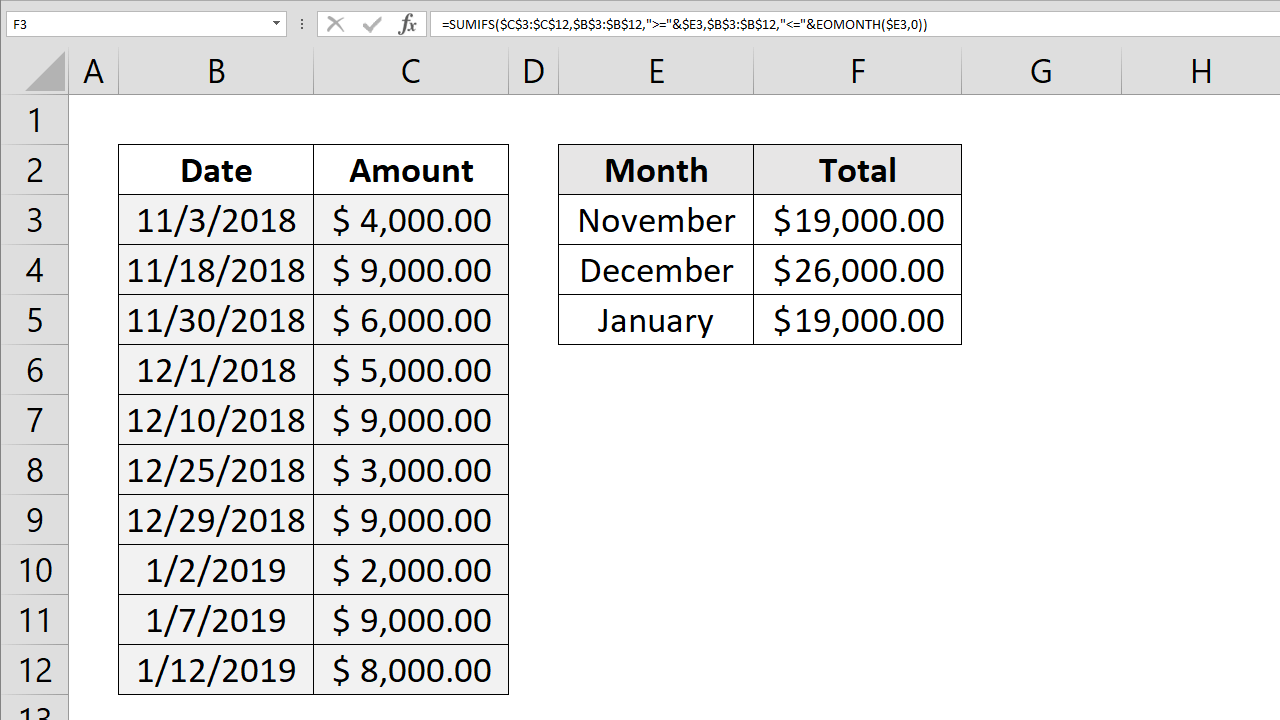The image size is (1280, 720).
Task: Click the Cancel (X) icon beside formula bar
Action: [x=336, y=24]
